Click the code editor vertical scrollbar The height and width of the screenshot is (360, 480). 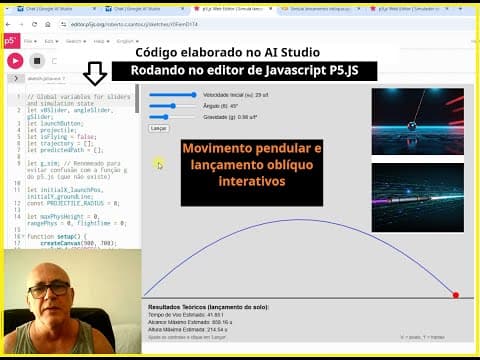coord(137,98)
